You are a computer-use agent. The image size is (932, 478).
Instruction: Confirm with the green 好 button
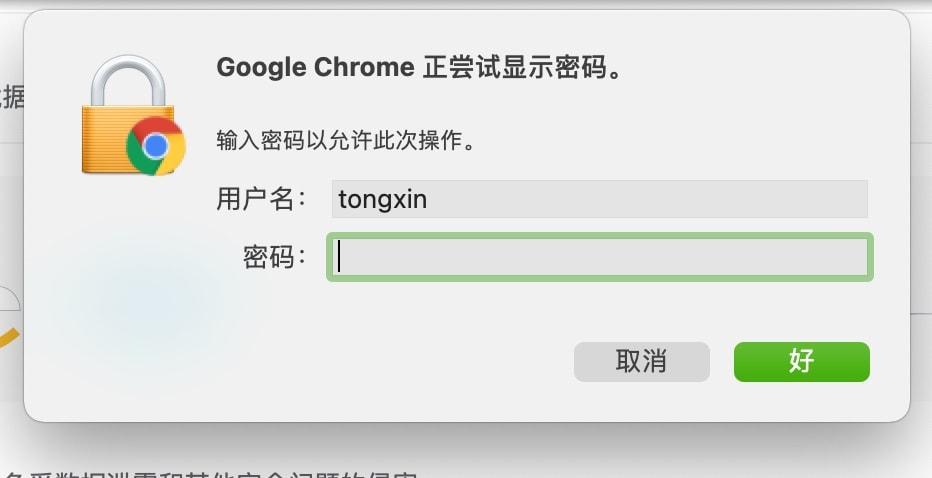click(x=802, y=361)
